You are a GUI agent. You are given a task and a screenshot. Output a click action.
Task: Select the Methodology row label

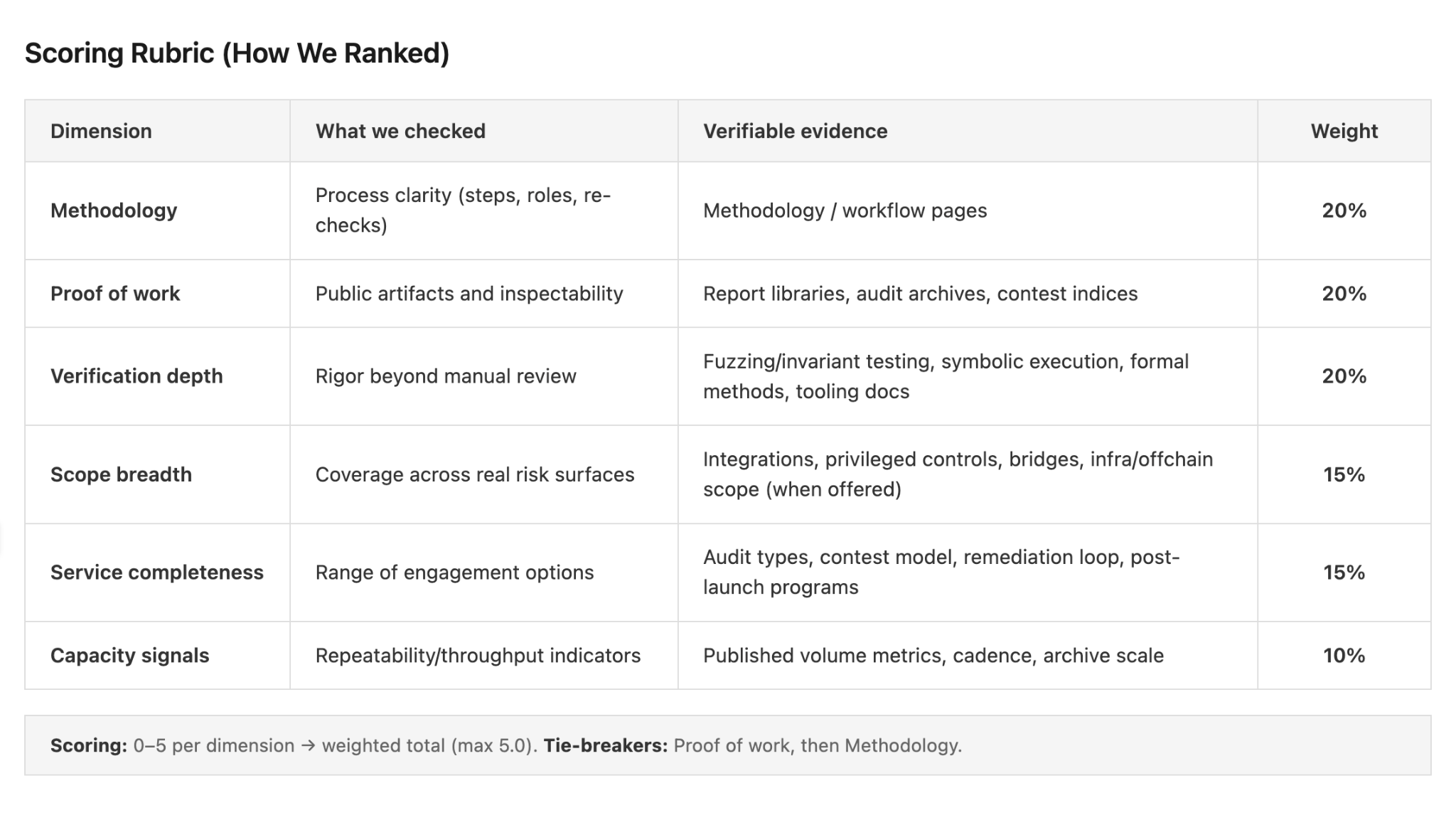pyautogui.click(x=114, y=211)
